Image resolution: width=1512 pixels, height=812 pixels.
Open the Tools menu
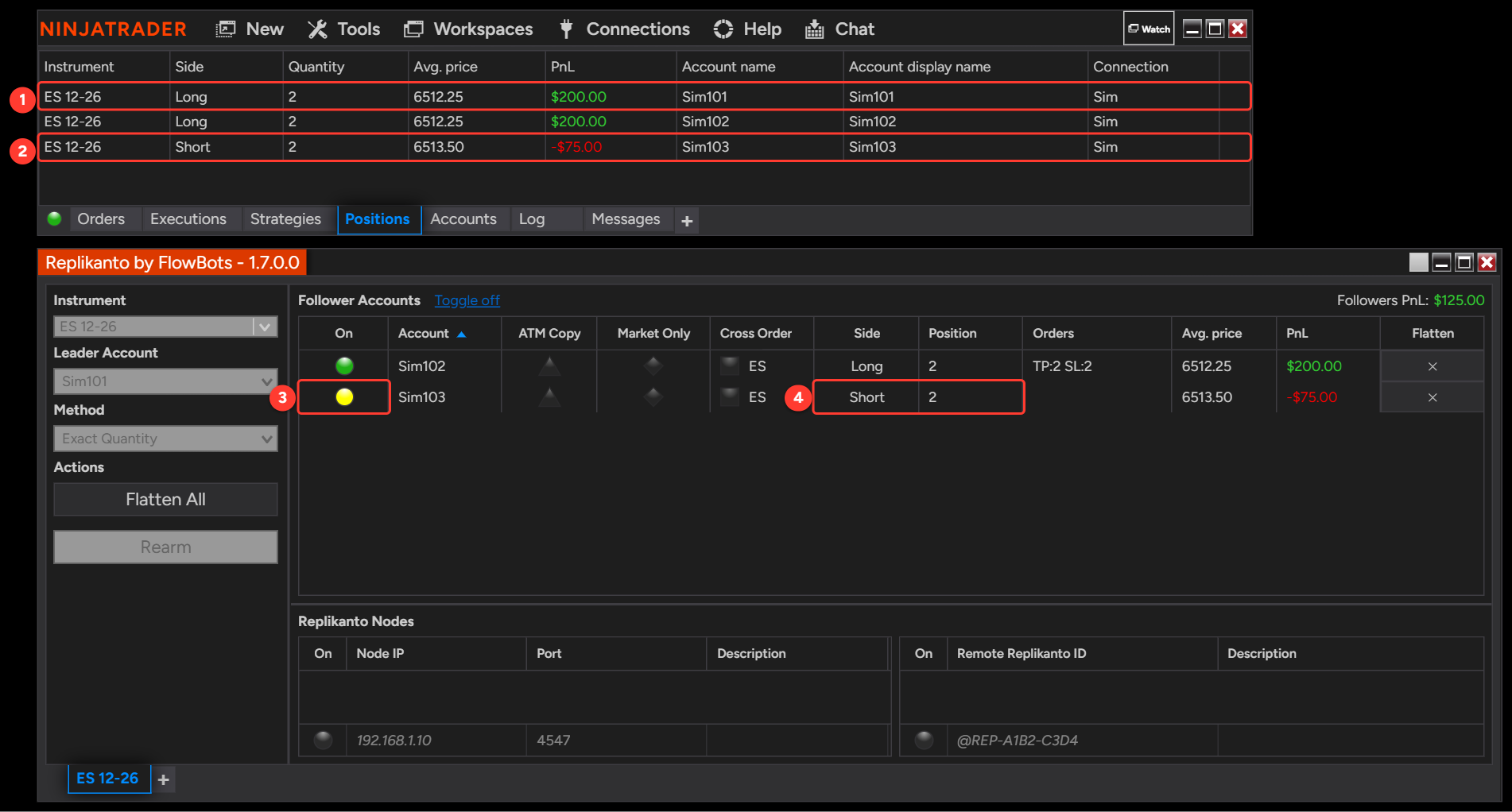[x=343, y=29]
